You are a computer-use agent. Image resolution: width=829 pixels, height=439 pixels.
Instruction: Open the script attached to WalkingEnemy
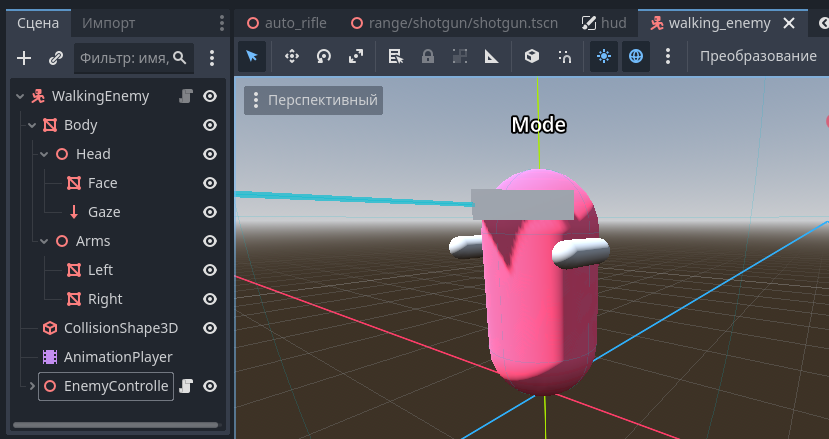click(185, 97)
